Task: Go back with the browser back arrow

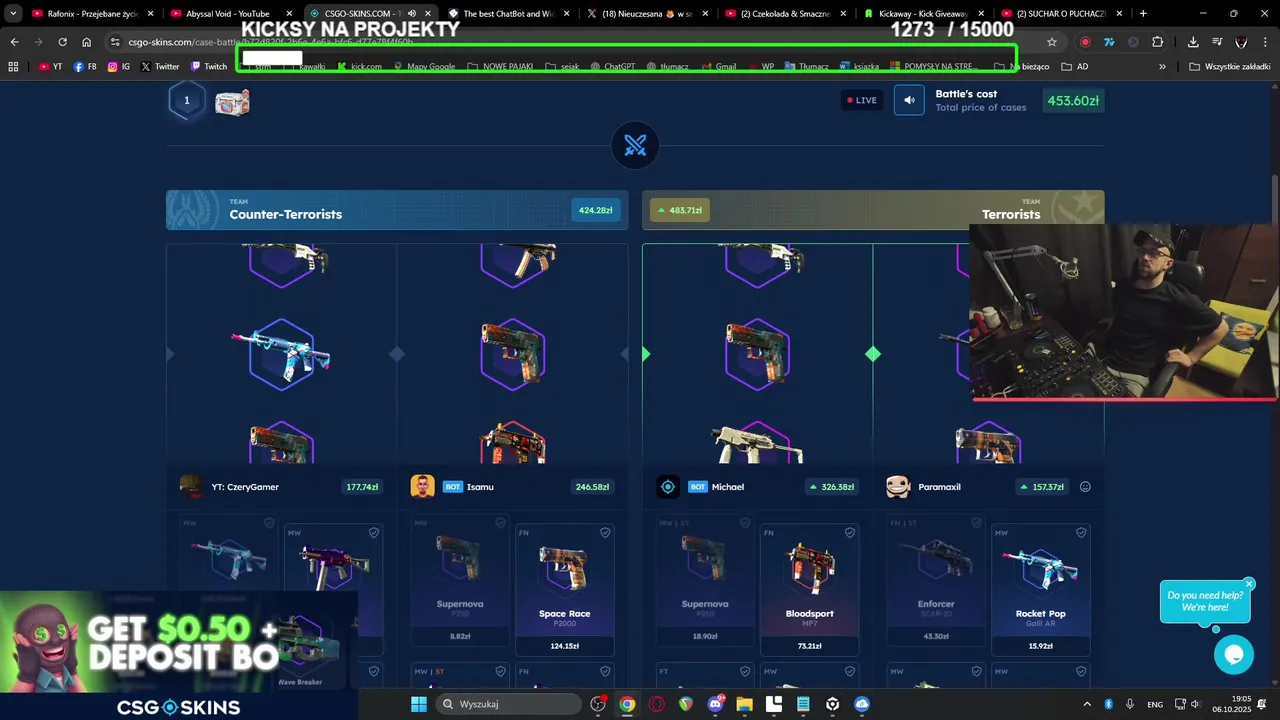Action: pyautogui.click(x=14, y=42)
